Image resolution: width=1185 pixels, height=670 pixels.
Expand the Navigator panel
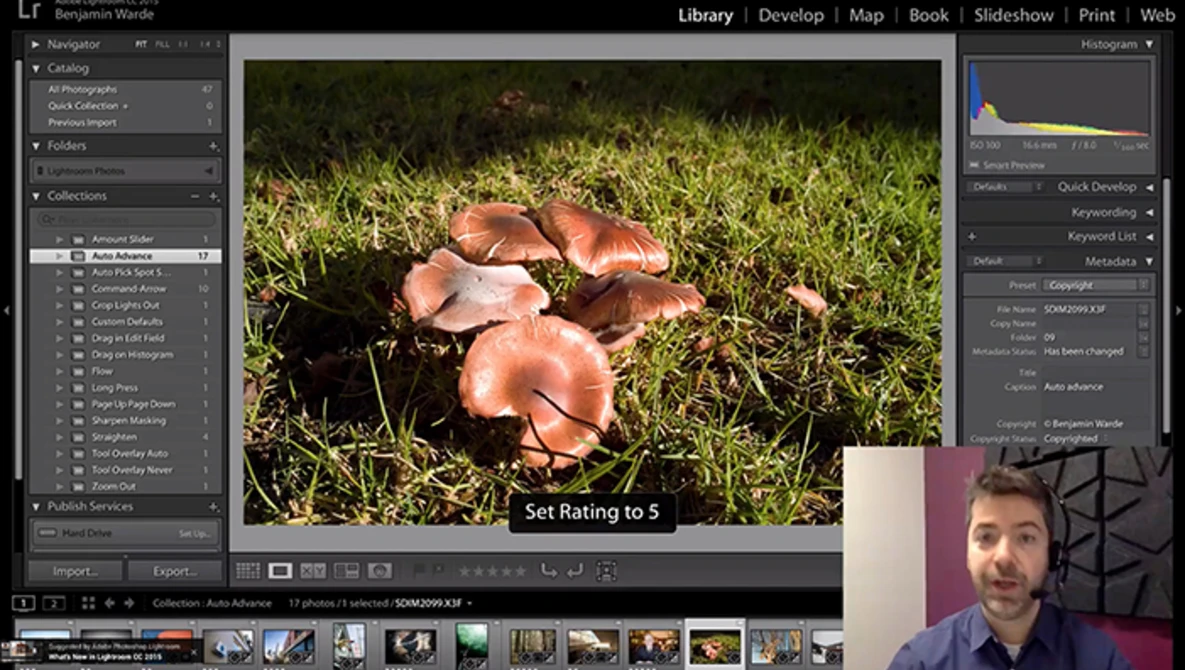click(x=36, y=45)
